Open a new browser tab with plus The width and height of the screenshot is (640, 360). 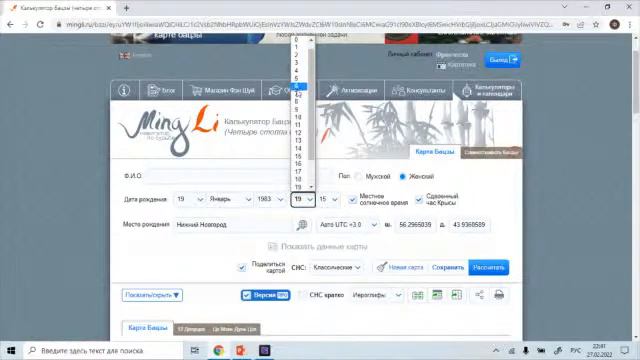point(126,8)
